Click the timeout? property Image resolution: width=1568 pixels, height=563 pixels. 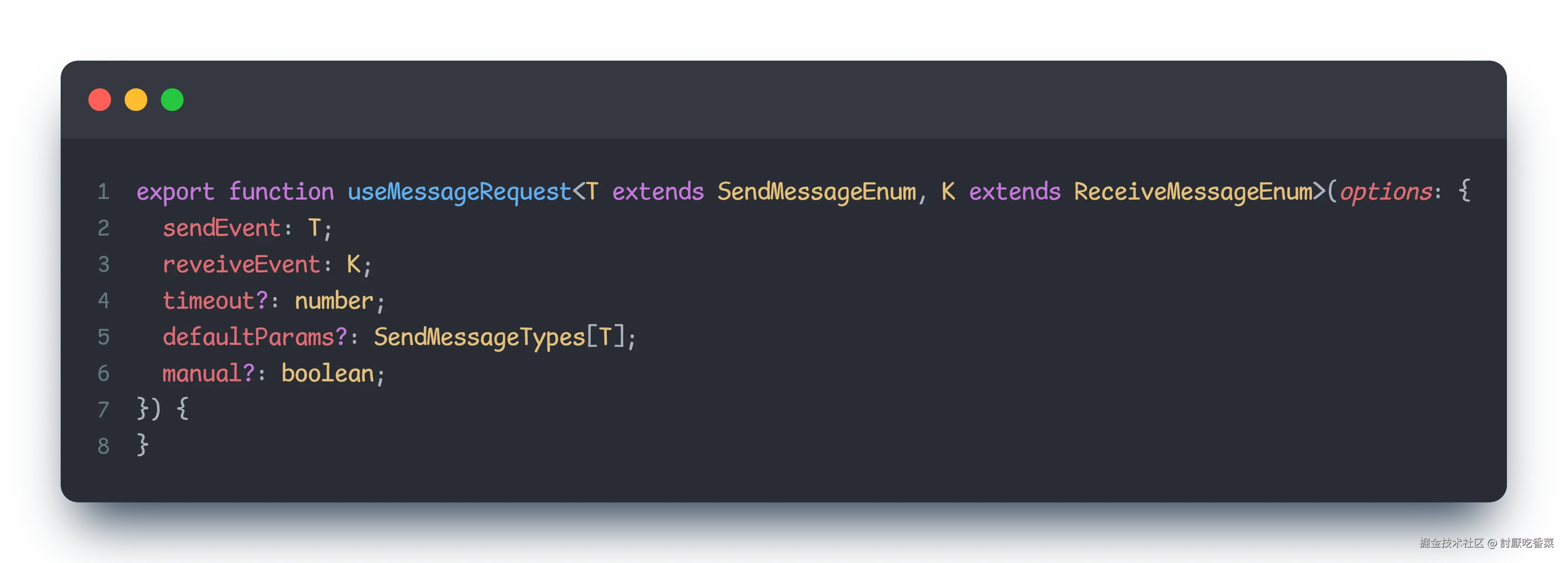(215, 301)
